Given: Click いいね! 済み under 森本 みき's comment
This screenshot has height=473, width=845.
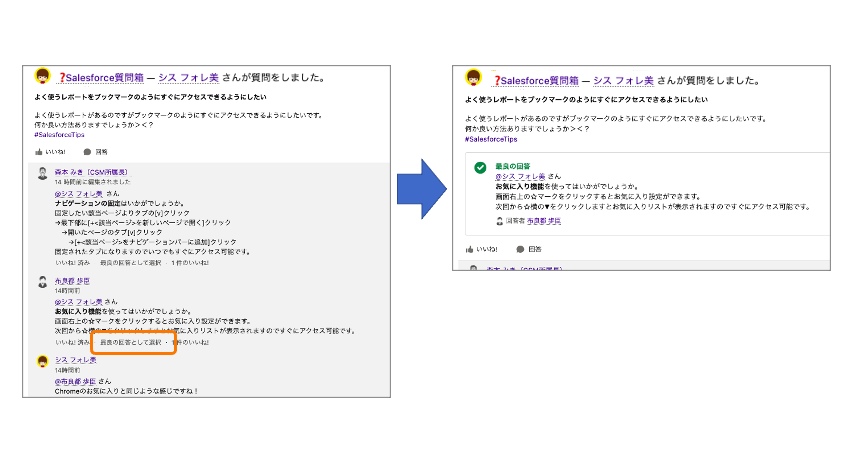Looking at the screenshot, I should click(73, 263).
